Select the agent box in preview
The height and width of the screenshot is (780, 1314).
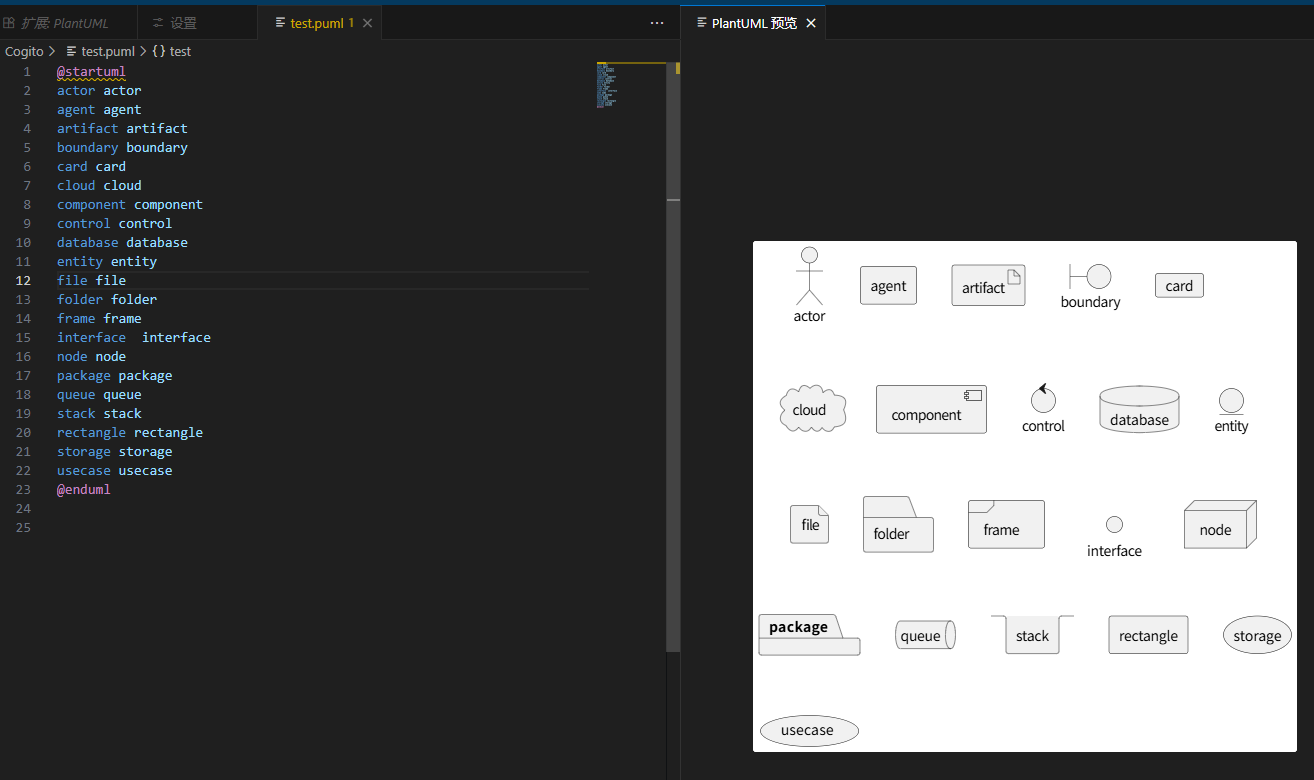[888, 286]
